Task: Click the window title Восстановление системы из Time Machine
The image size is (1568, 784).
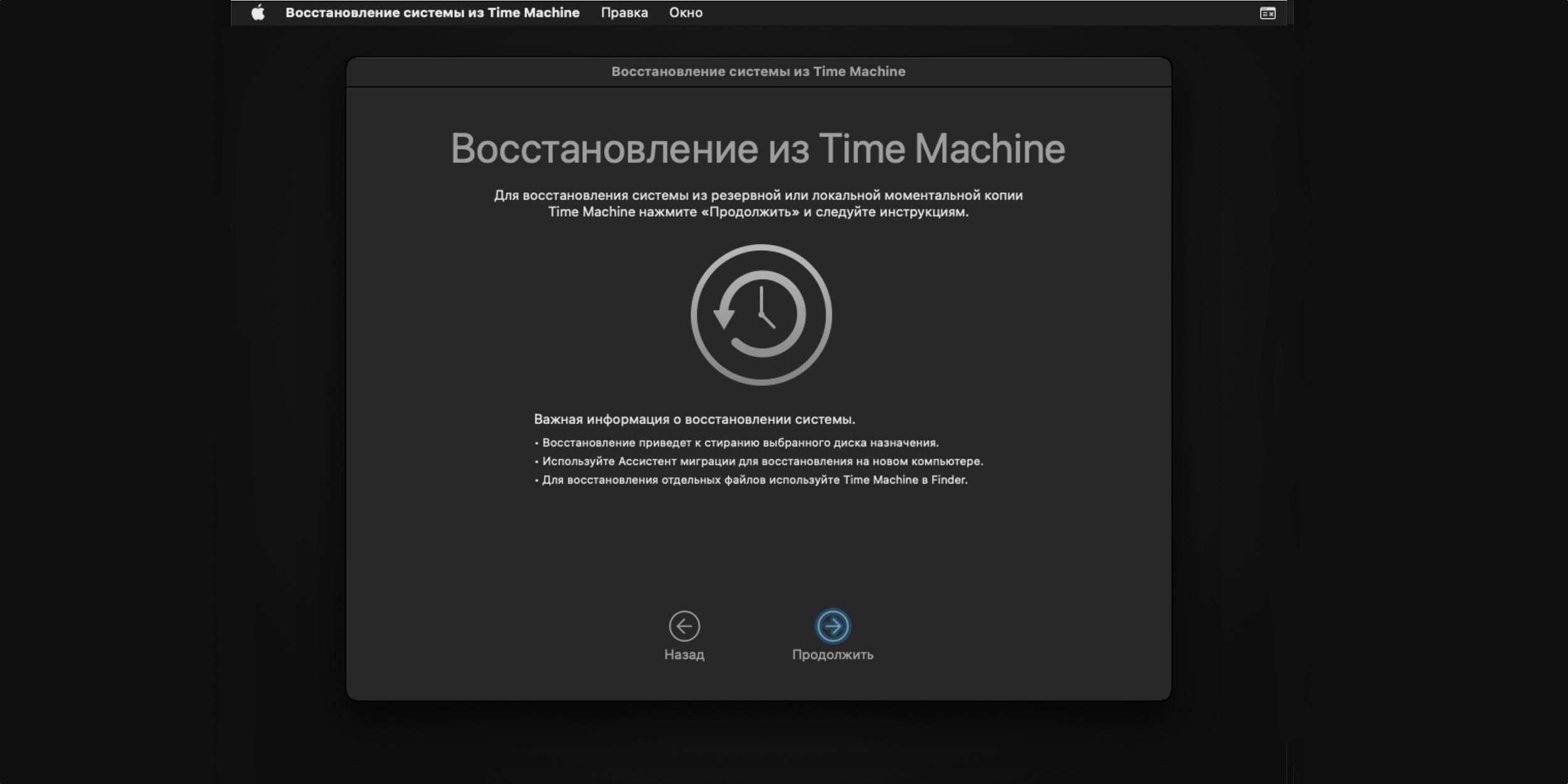Action: [758, 72]
